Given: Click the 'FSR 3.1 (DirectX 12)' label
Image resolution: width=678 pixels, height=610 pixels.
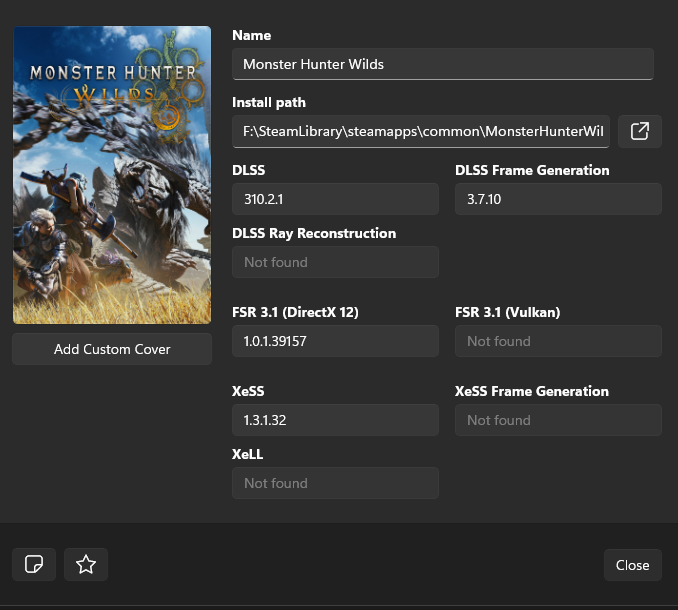Looking at the screenshot, I should click(295, 312).
